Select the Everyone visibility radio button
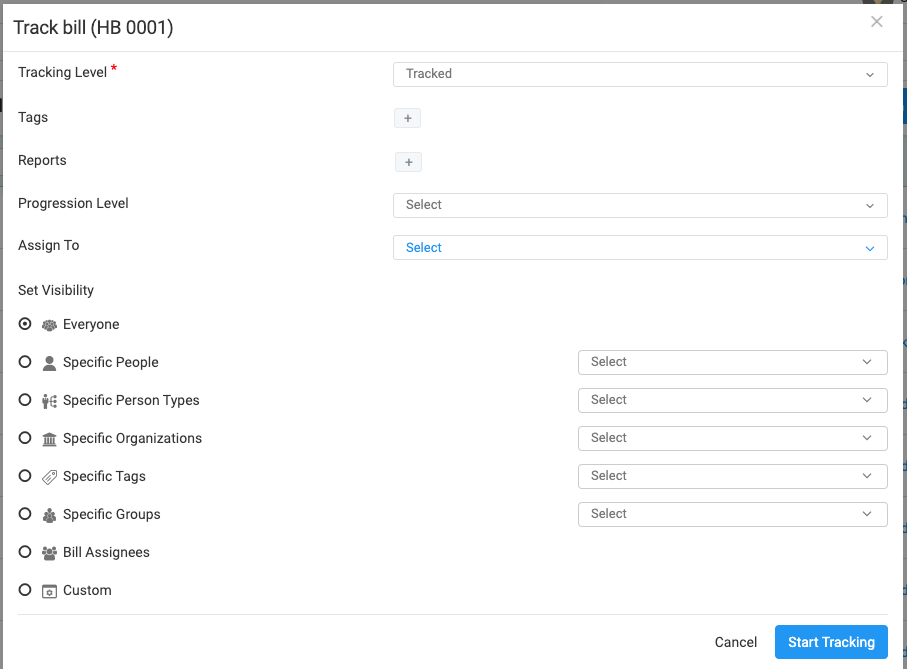This screenshot has width=907, height=669. pyautogui.click(x=25, y=324)
